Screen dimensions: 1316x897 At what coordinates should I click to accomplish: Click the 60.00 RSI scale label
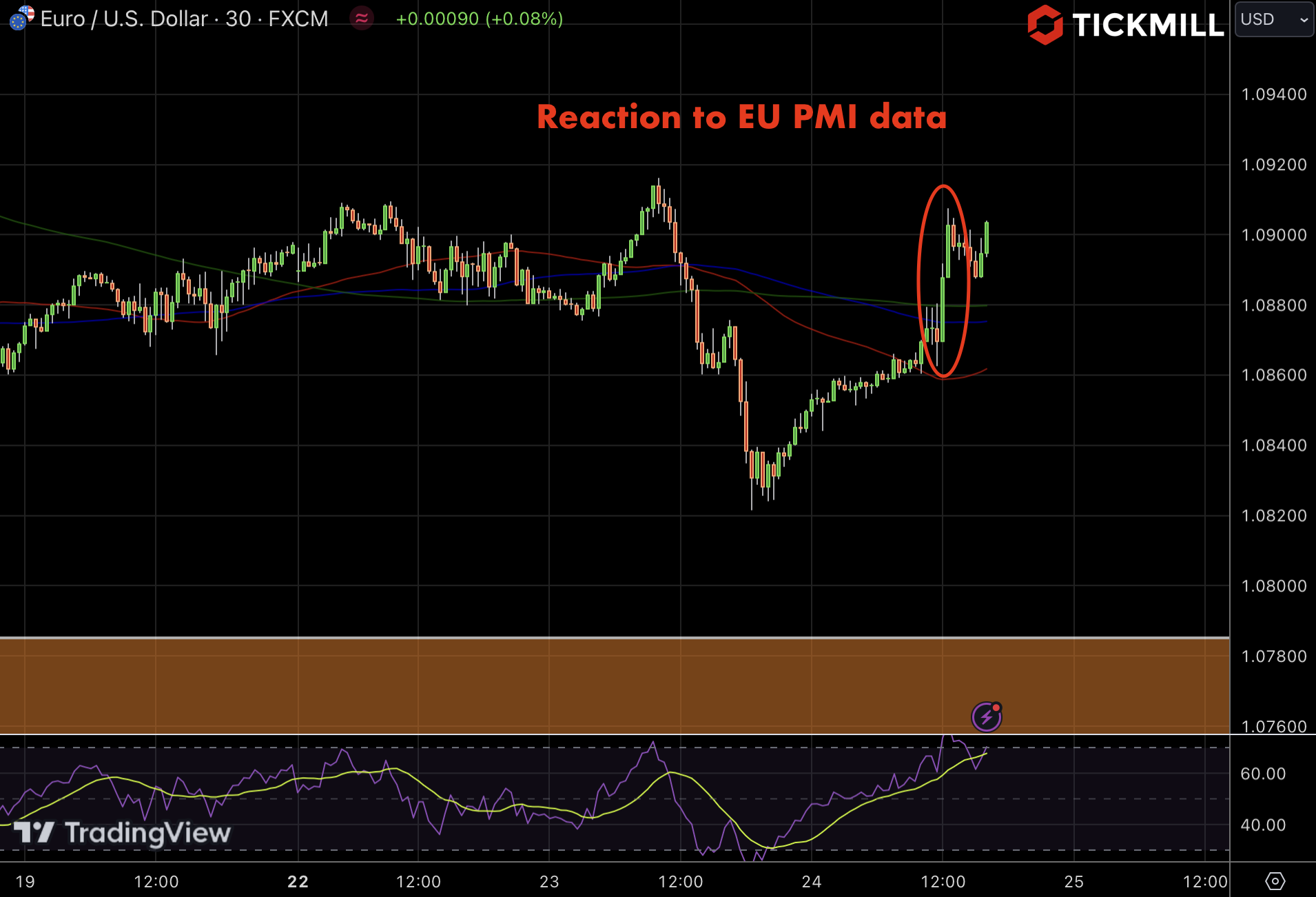click(1263, 774)
